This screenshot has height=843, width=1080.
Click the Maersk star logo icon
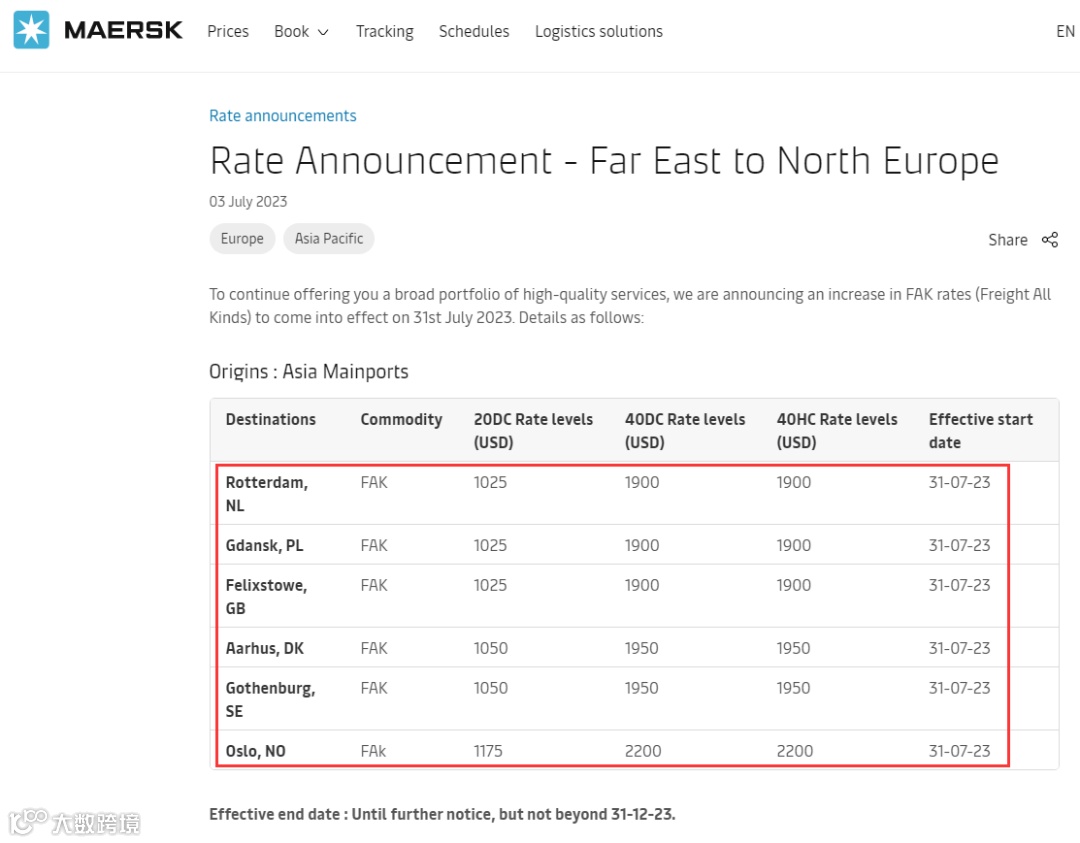point(31,30)
